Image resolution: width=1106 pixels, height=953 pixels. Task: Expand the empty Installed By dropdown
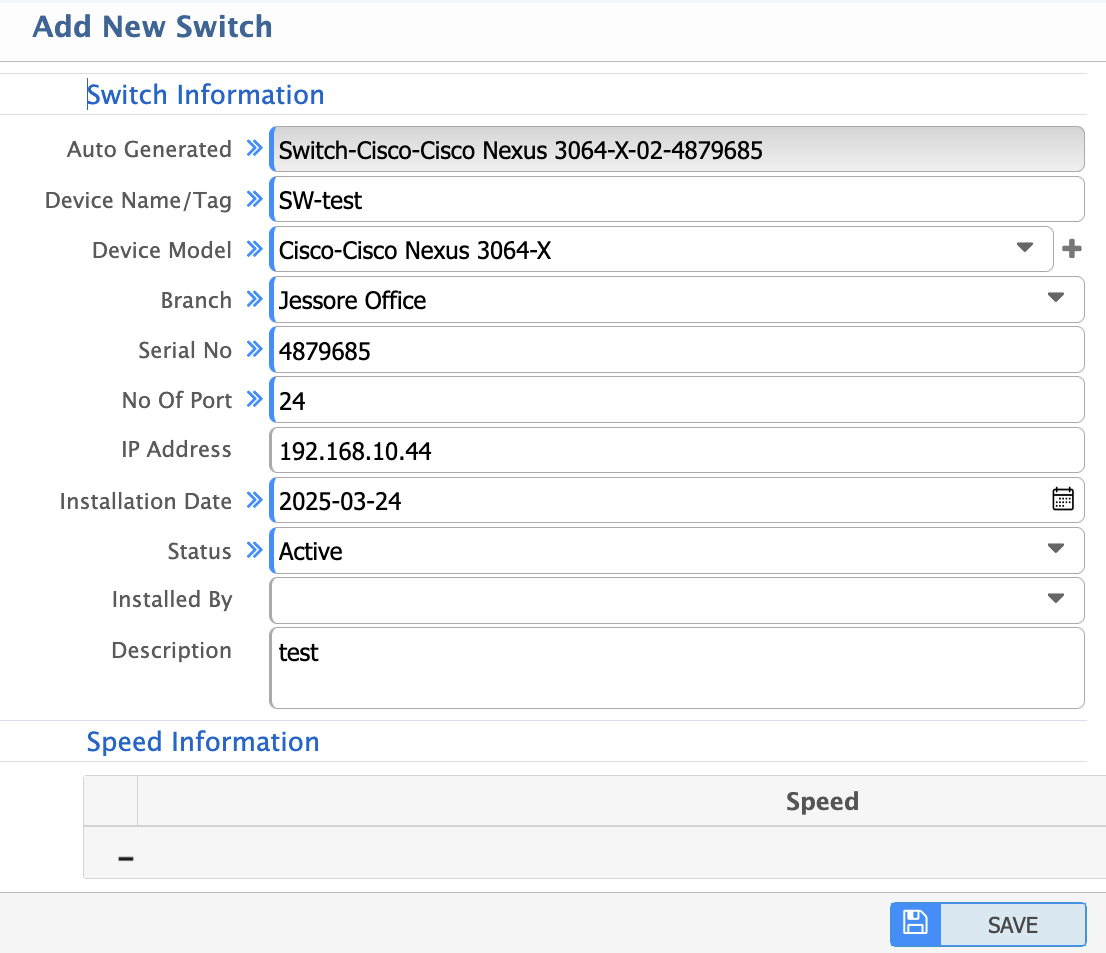click(x=1055, y=599)
